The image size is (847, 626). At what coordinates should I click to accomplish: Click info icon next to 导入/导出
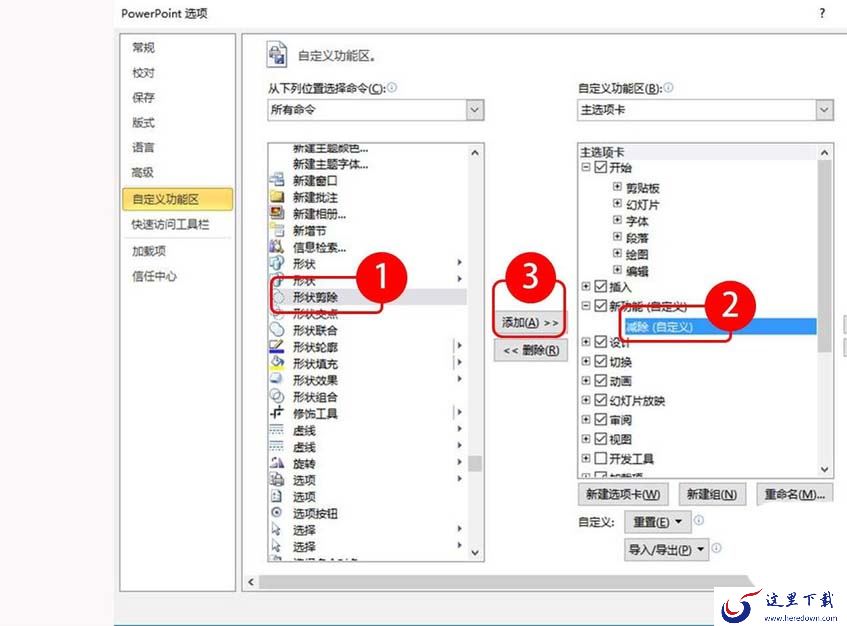pos(716,548)
